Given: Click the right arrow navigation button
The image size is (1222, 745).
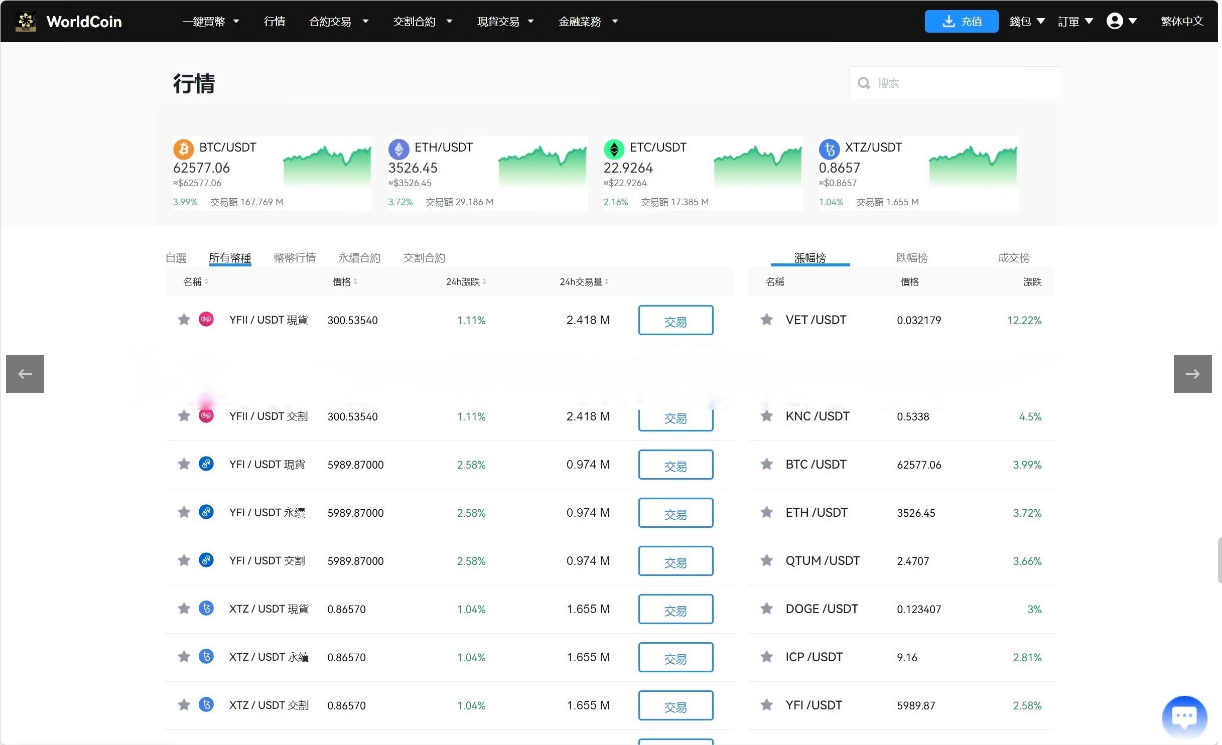Looking at the screenshot, I should pos(1192,374).
